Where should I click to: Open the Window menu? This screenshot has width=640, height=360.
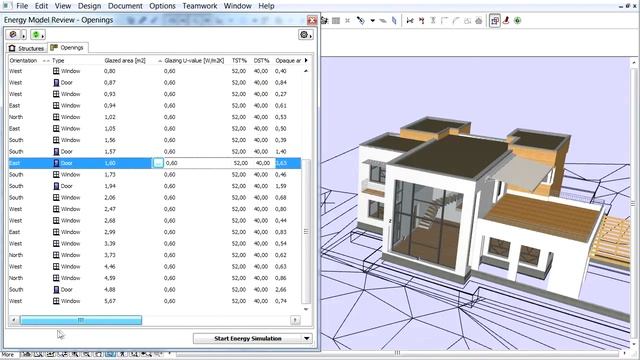pyautogui.click(x=238, y=6)
